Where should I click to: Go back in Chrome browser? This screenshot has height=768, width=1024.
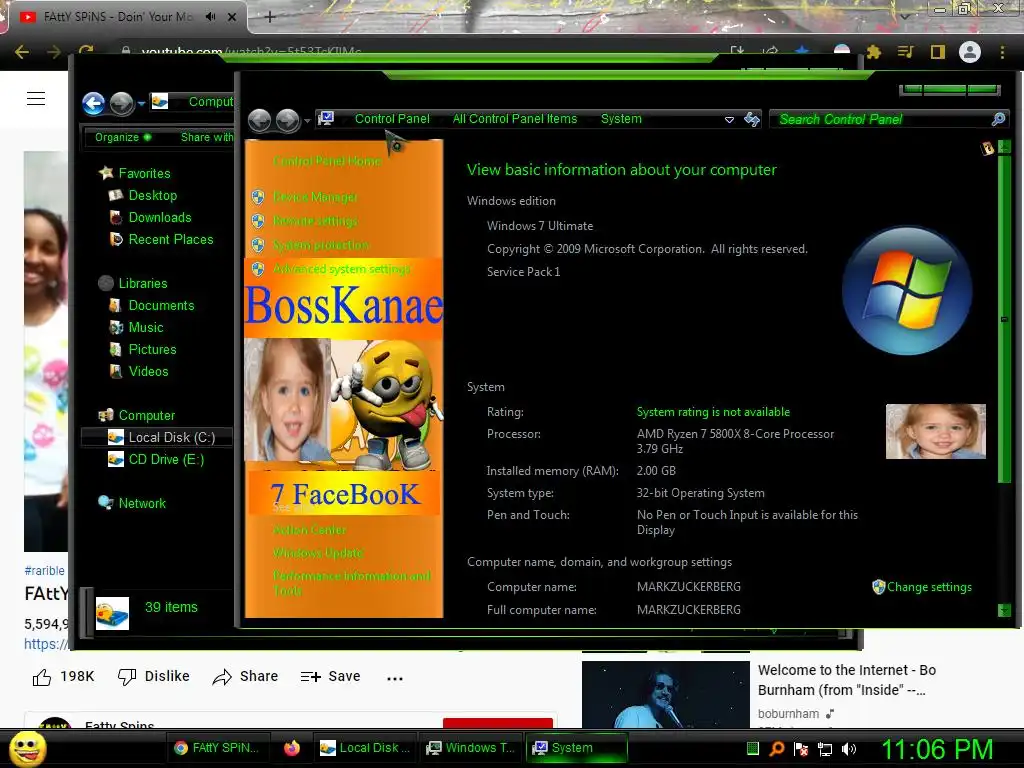22,52
